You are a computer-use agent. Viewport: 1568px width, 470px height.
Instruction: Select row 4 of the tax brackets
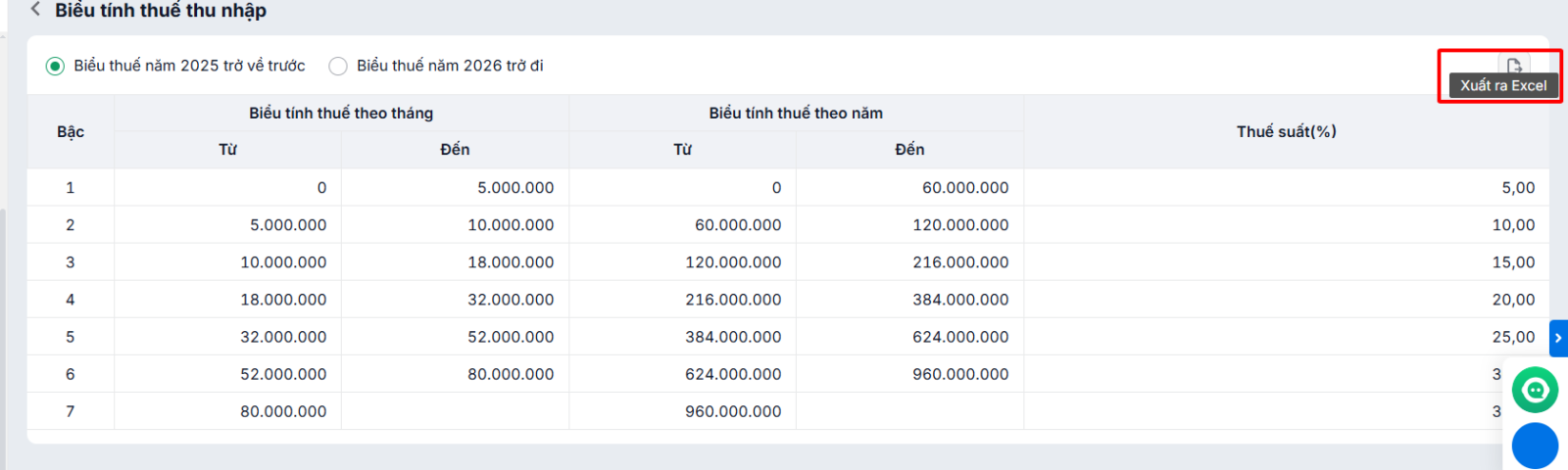(x=788, y=300)
